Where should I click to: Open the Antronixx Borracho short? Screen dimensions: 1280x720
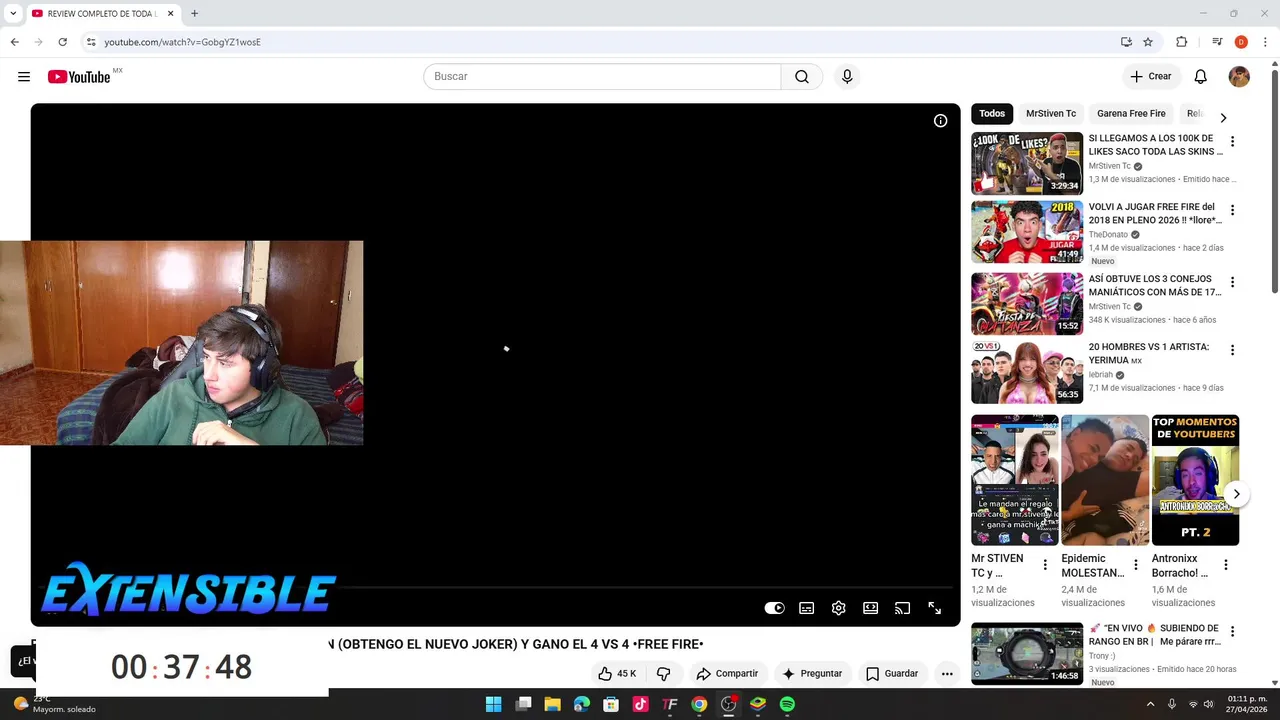pyautogui.click(x=1195, y=480)
